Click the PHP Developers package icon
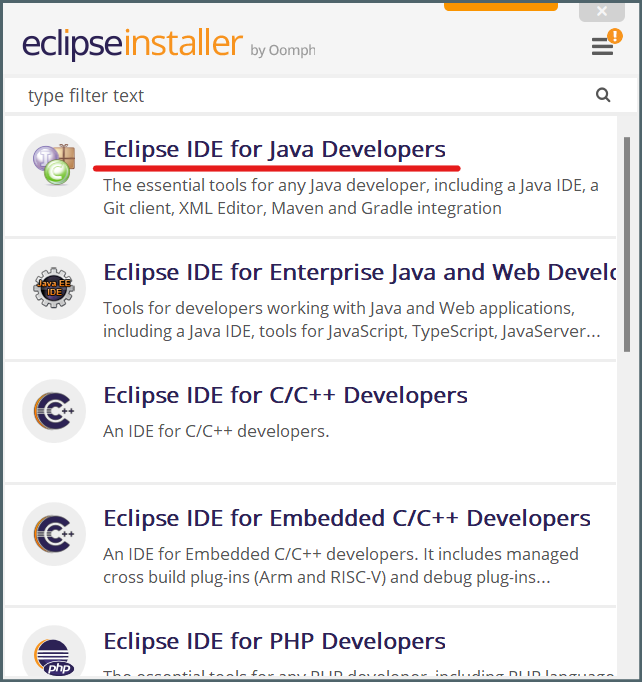 pyautogui.click(x=54, y=652)
